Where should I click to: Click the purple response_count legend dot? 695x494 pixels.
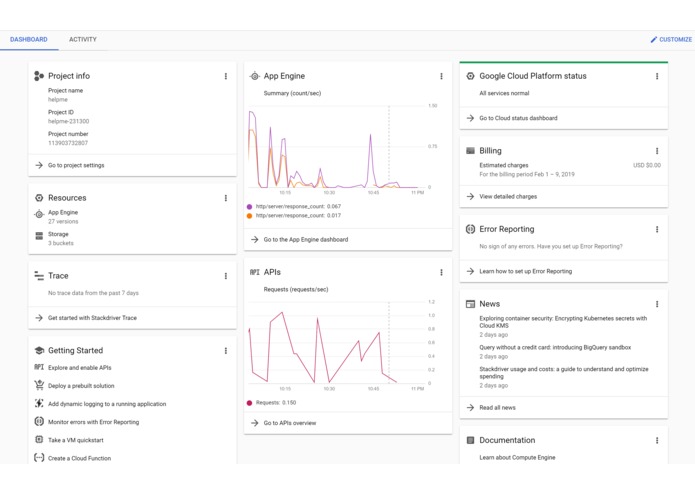[249, 206]
